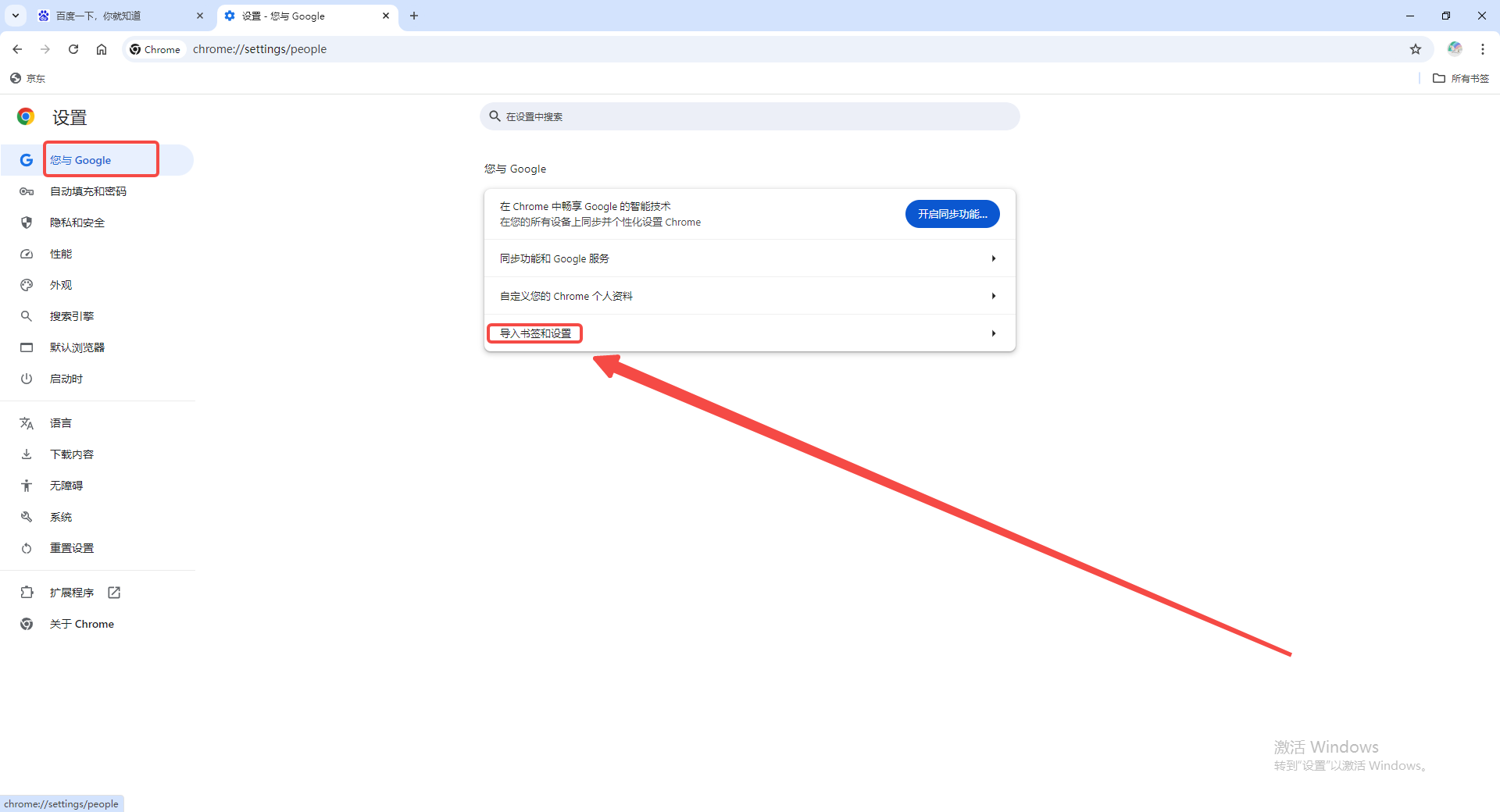
Task: Open 语言 settings section
Action: 98,423
